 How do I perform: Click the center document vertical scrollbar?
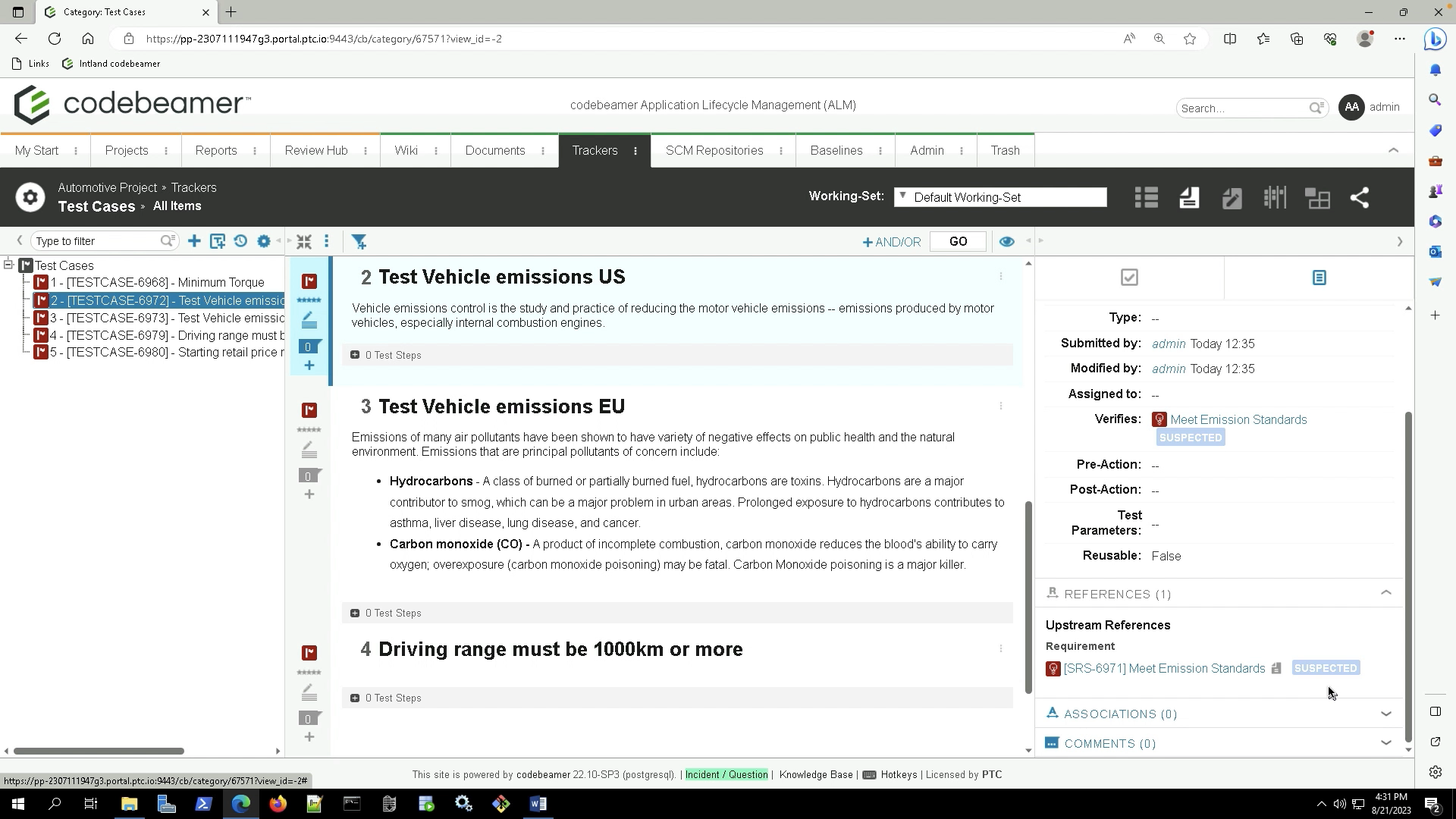coord(1028,597)
